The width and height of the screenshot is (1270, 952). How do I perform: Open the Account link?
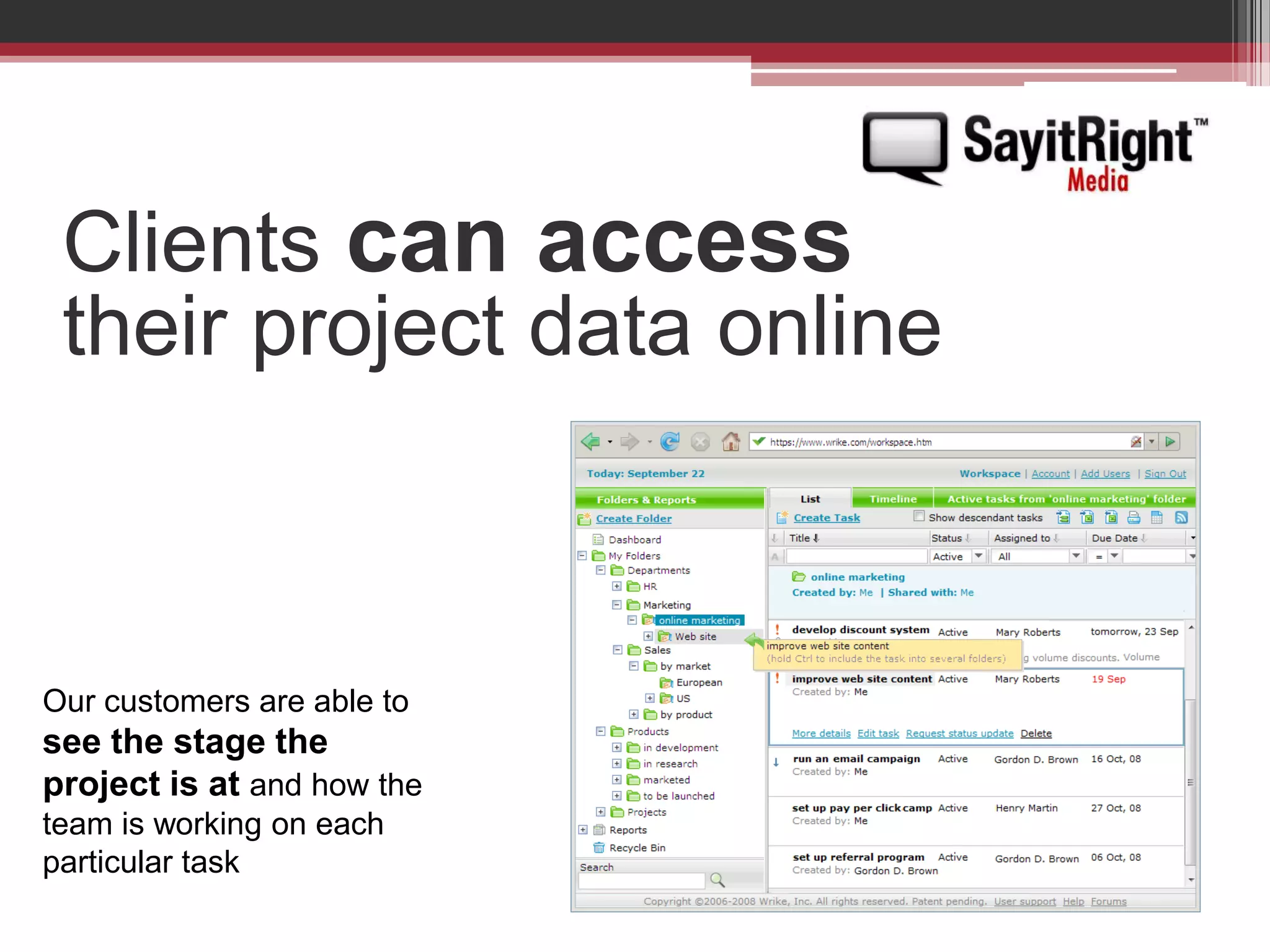1050,474
